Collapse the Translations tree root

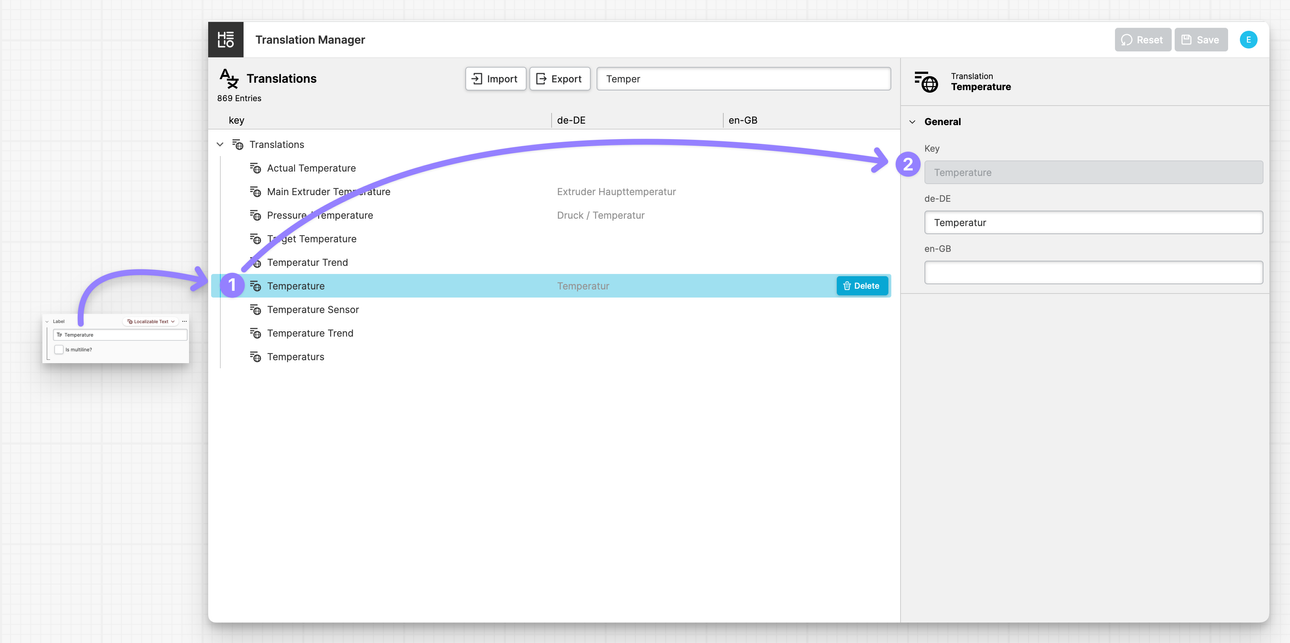(x=220, y=145)
